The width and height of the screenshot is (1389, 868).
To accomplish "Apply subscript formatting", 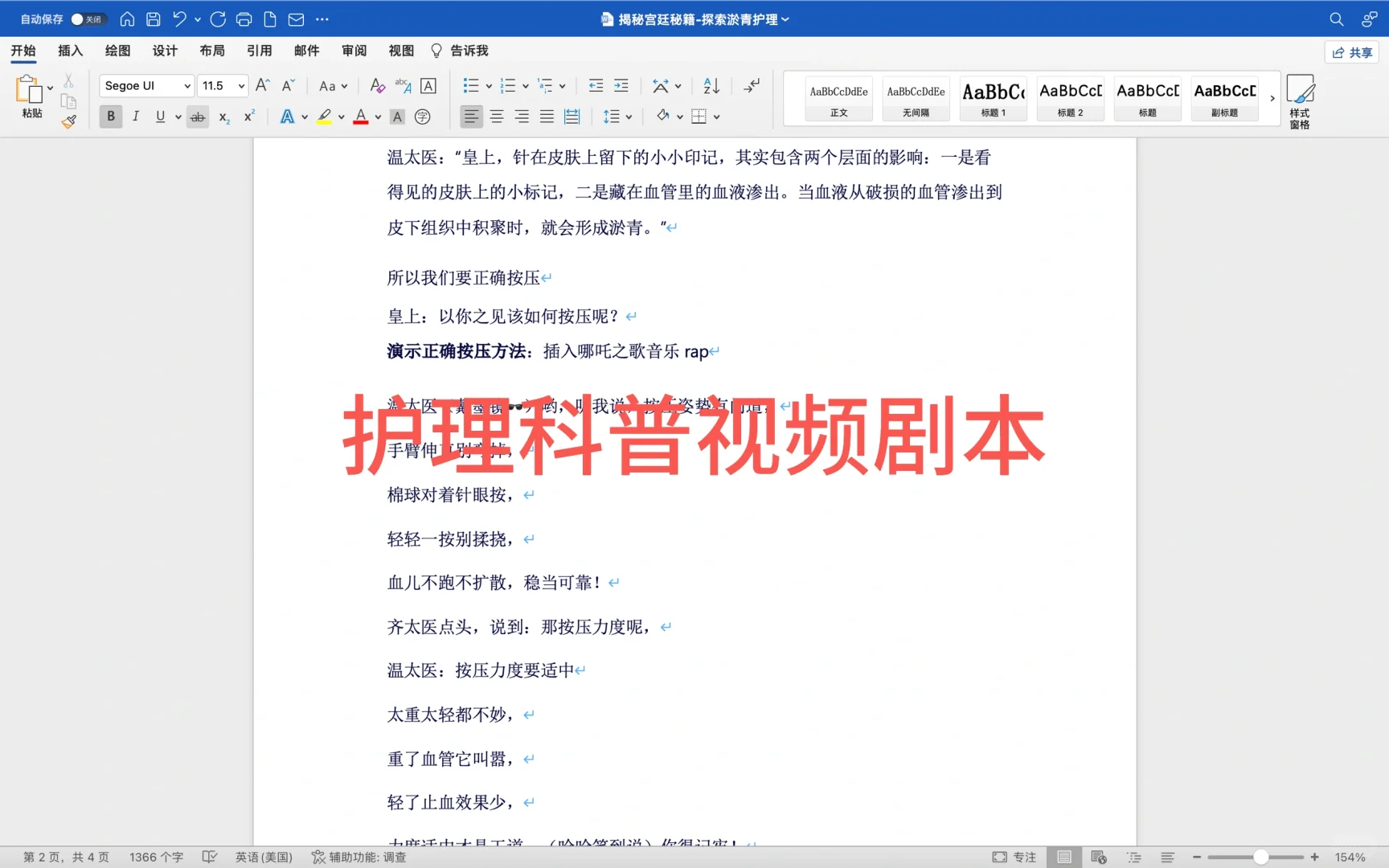I will coord(223,117).
